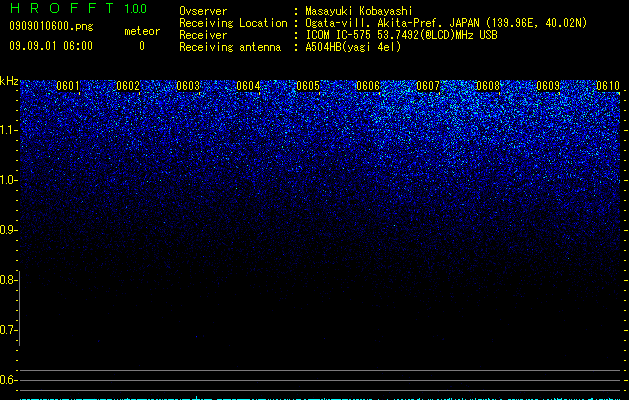
Task: Click the 0604 time marker
Action: (248, 86)
